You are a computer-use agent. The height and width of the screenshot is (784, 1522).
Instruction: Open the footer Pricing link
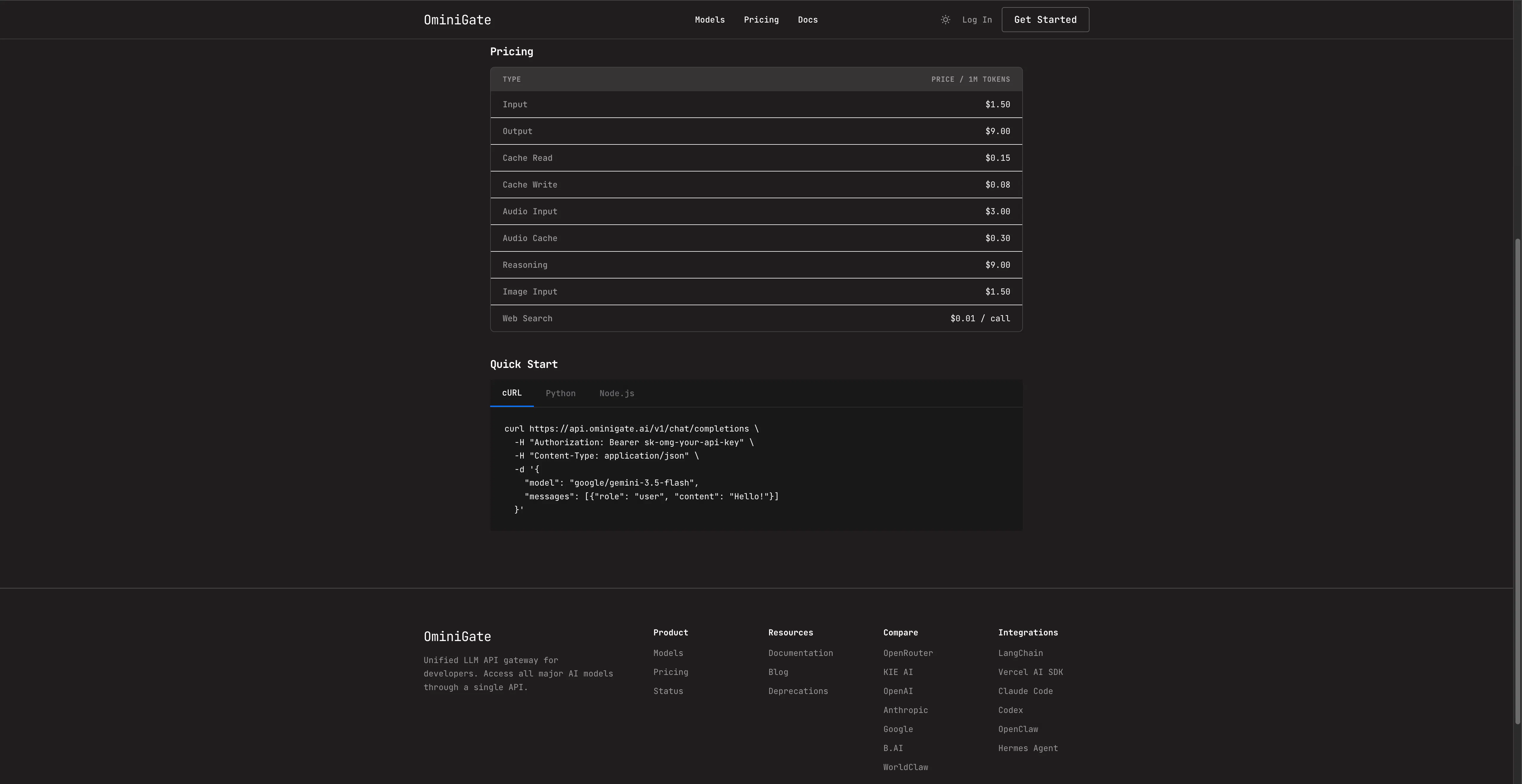click(671, 672)
